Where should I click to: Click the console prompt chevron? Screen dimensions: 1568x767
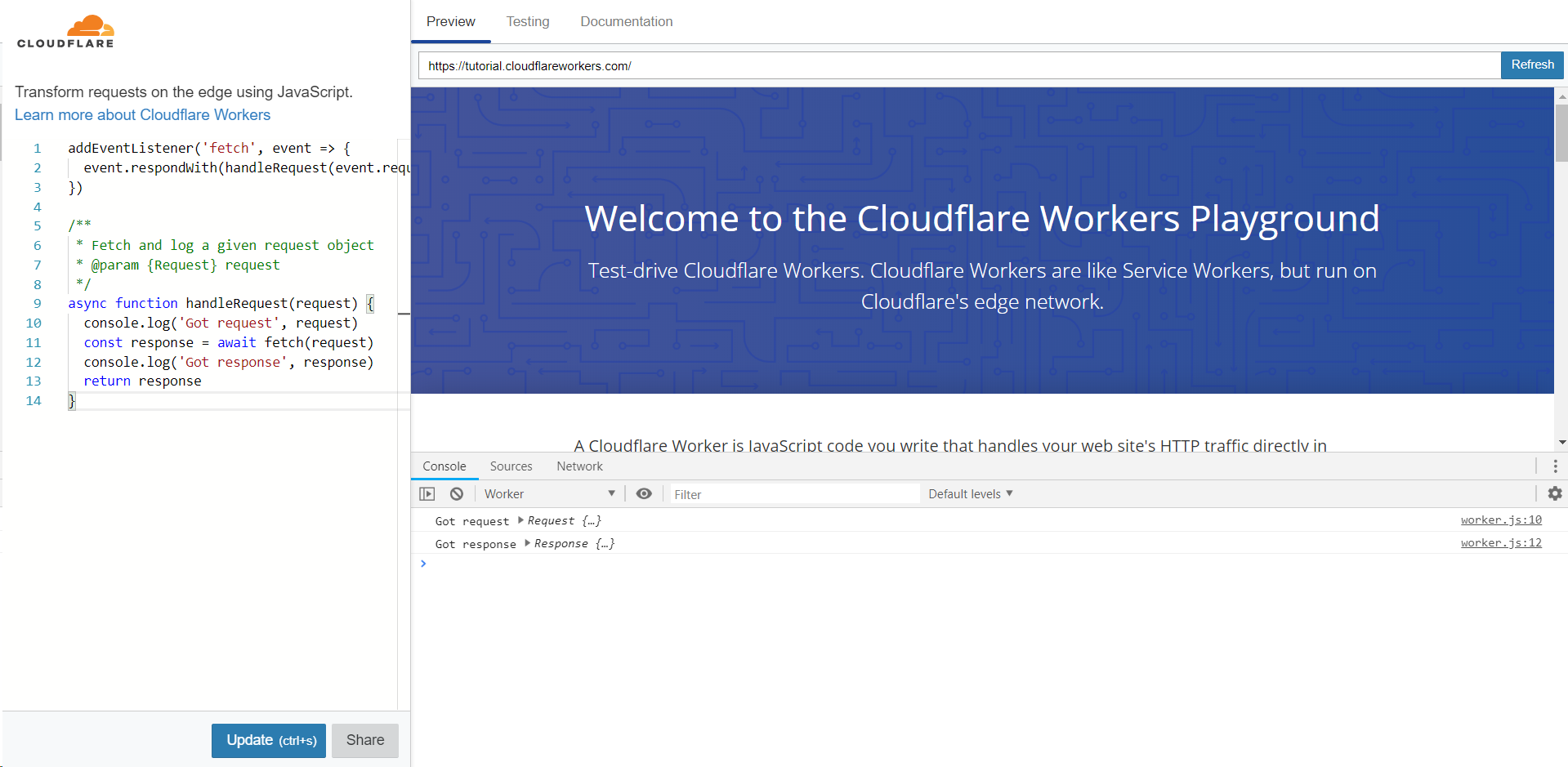423,564
